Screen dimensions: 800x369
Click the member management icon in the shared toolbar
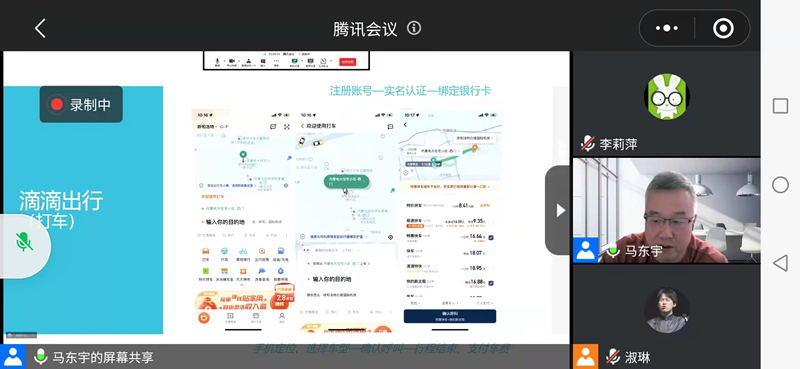248,61
